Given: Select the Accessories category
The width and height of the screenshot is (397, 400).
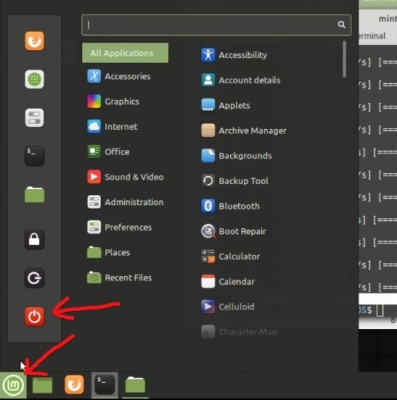Looking at the screenshot, I should [x=119, y=76].
